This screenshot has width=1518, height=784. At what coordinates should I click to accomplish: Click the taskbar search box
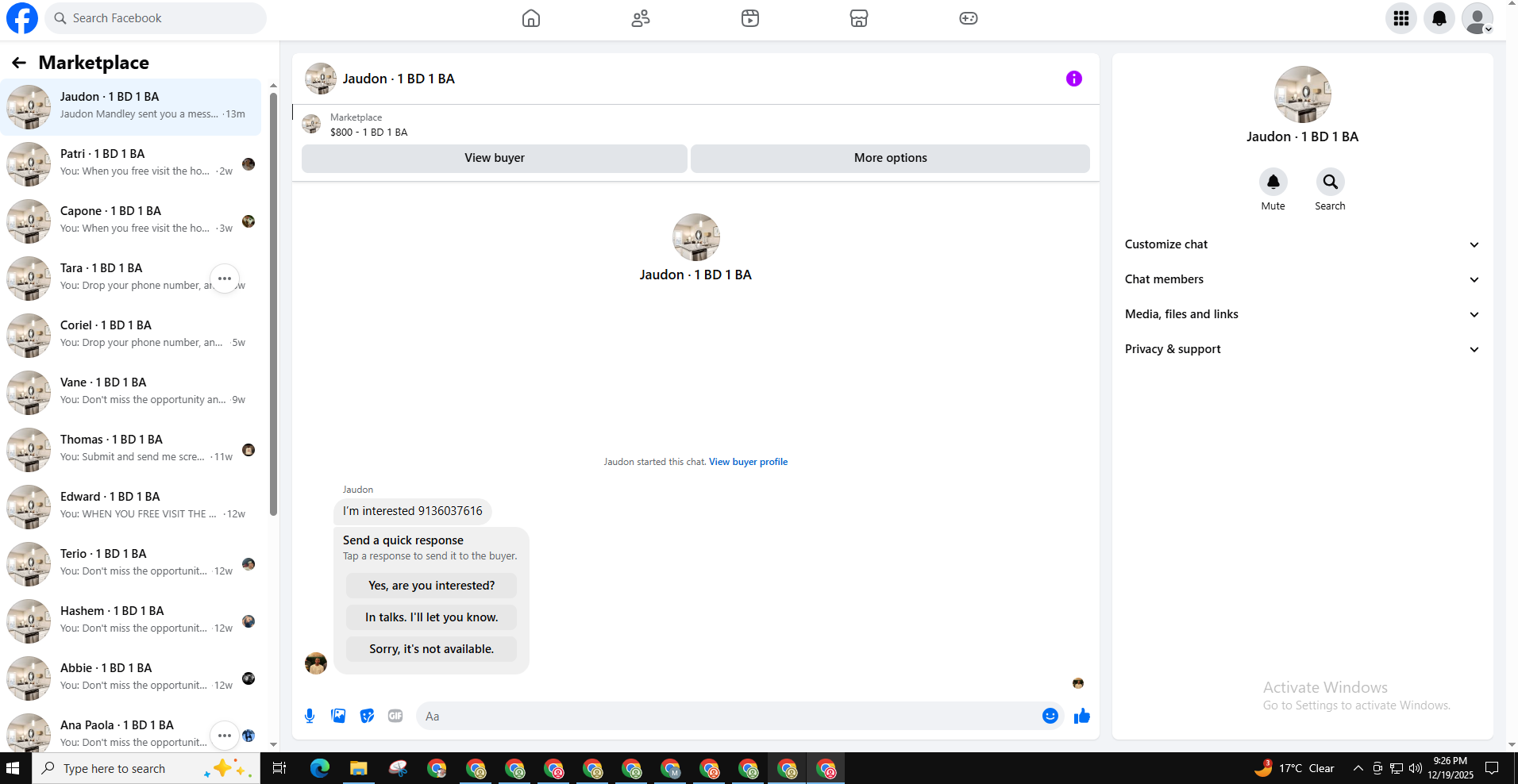pyautogui.click(x=146, y=768)
